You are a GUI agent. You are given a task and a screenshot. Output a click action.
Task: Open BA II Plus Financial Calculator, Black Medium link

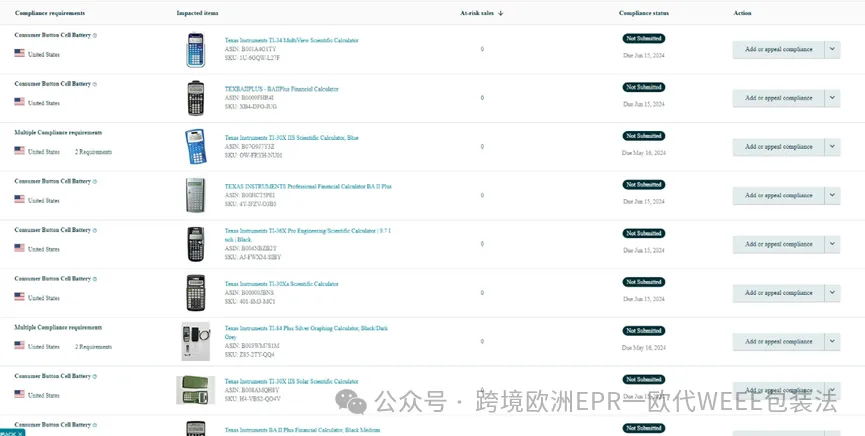pyautogui.click(x=302, y=430)
